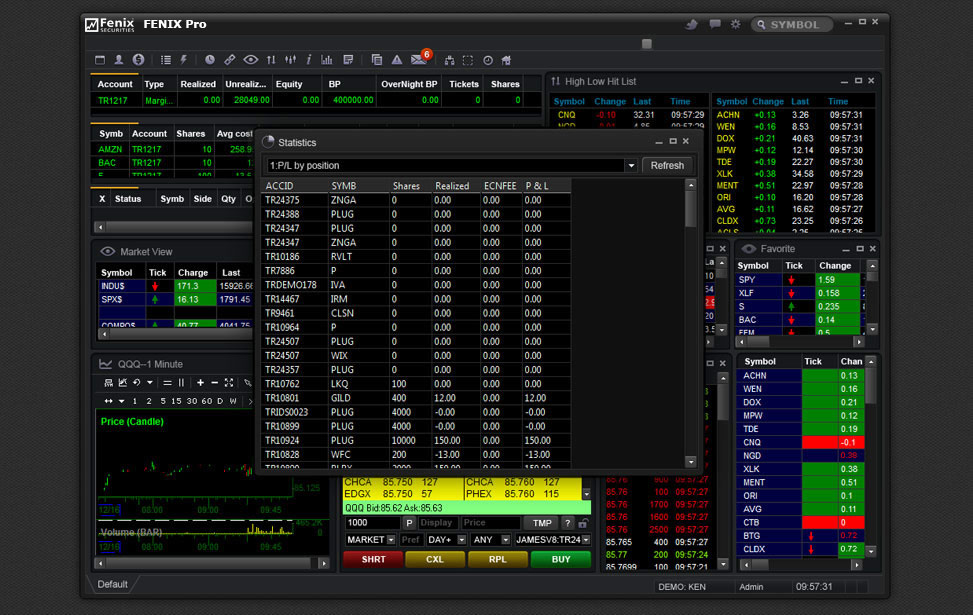Image resolution: width=973 pixels, height=615 pixels.
Task: Zoom out chart with minus icon
Action: (214, 383)
